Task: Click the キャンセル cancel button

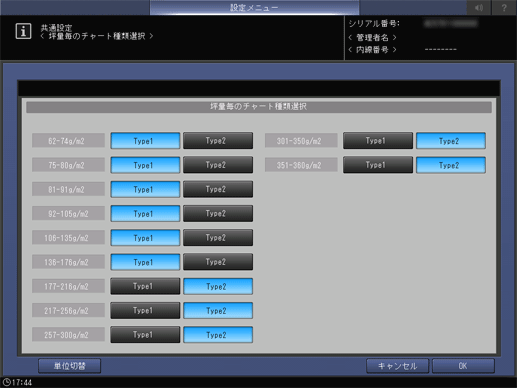Action: [397, 366]
